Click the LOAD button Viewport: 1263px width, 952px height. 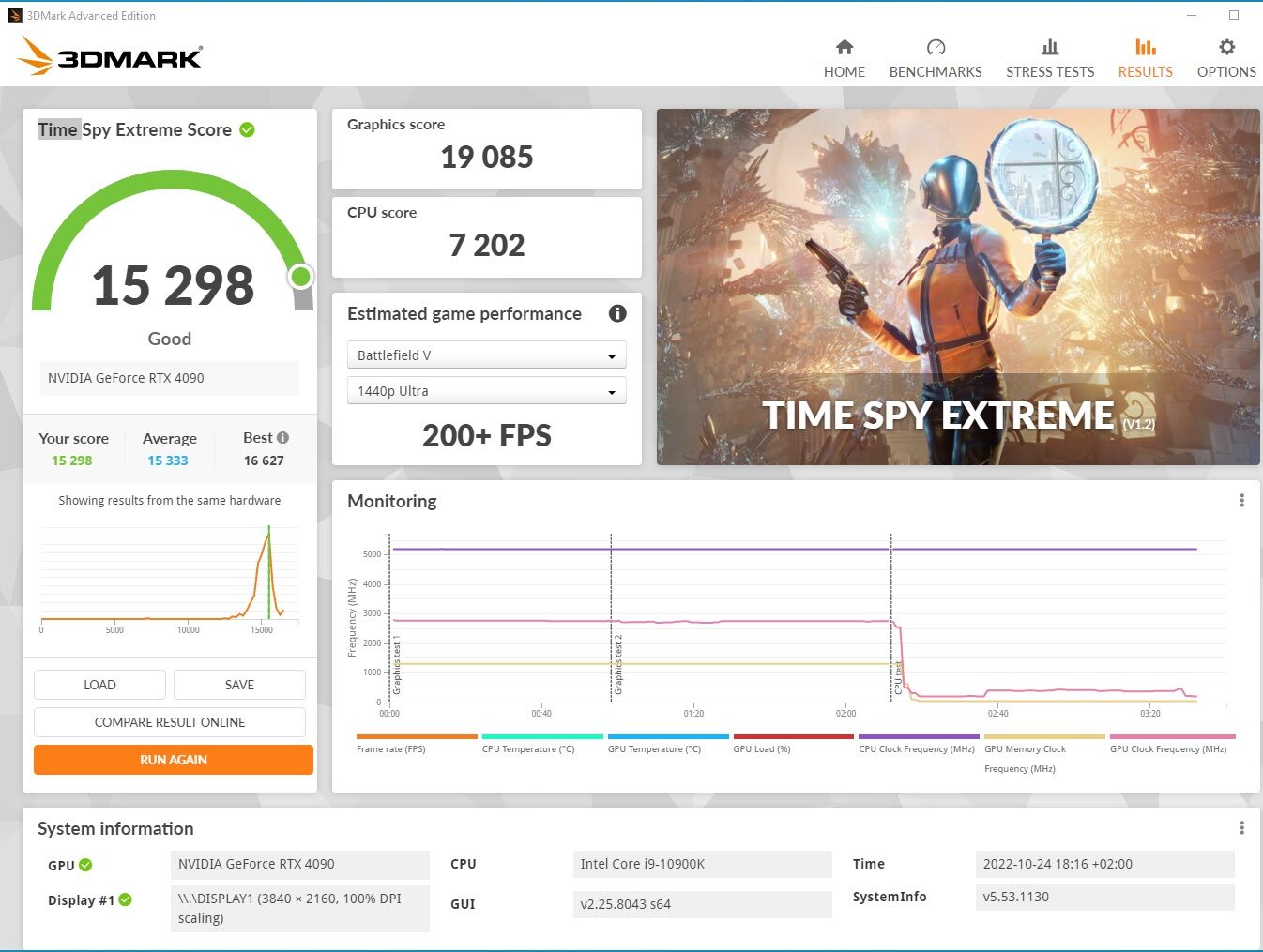[x=99, y=685]
